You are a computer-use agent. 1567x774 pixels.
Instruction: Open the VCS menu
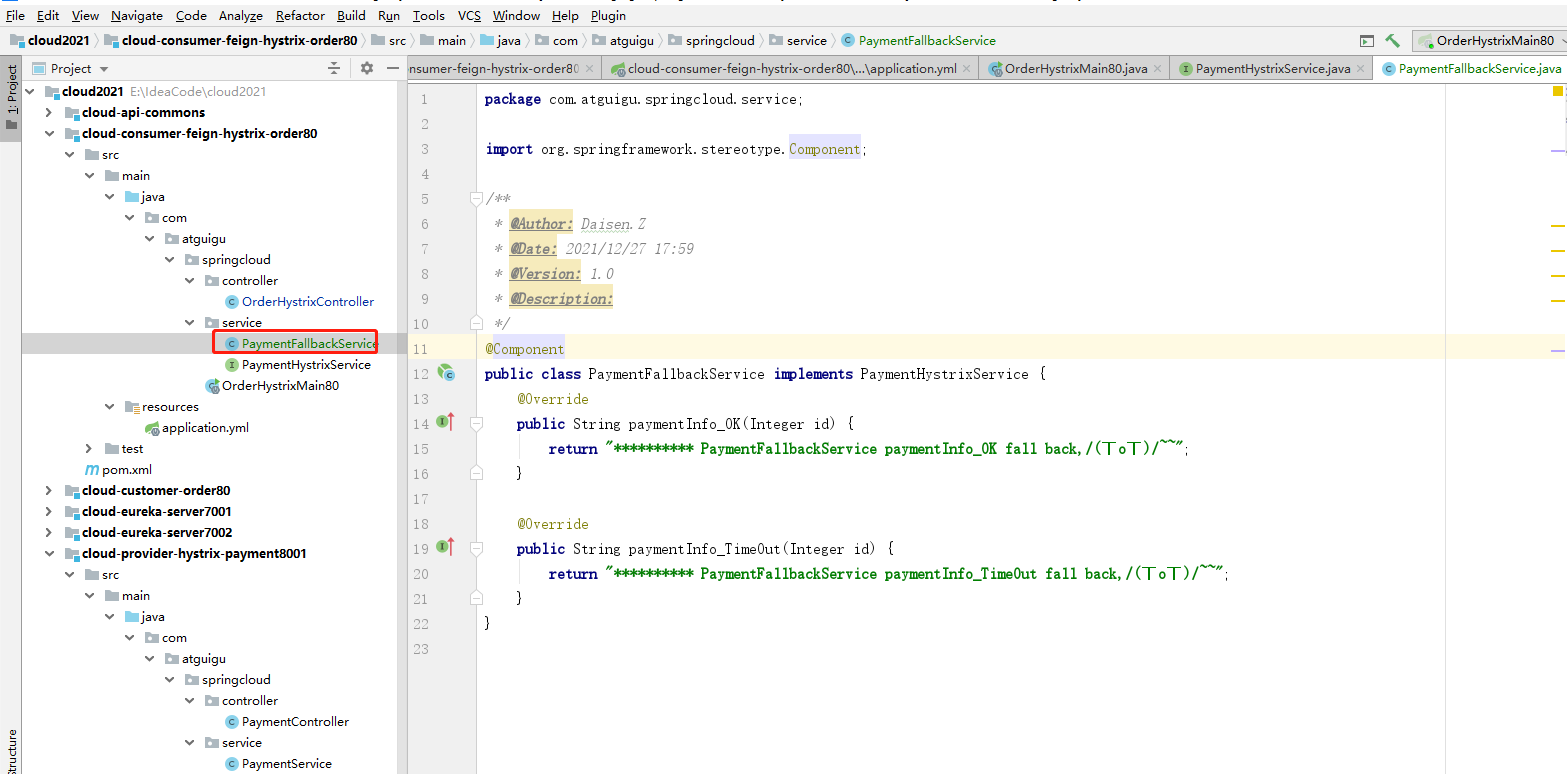[x=469, y=15]
